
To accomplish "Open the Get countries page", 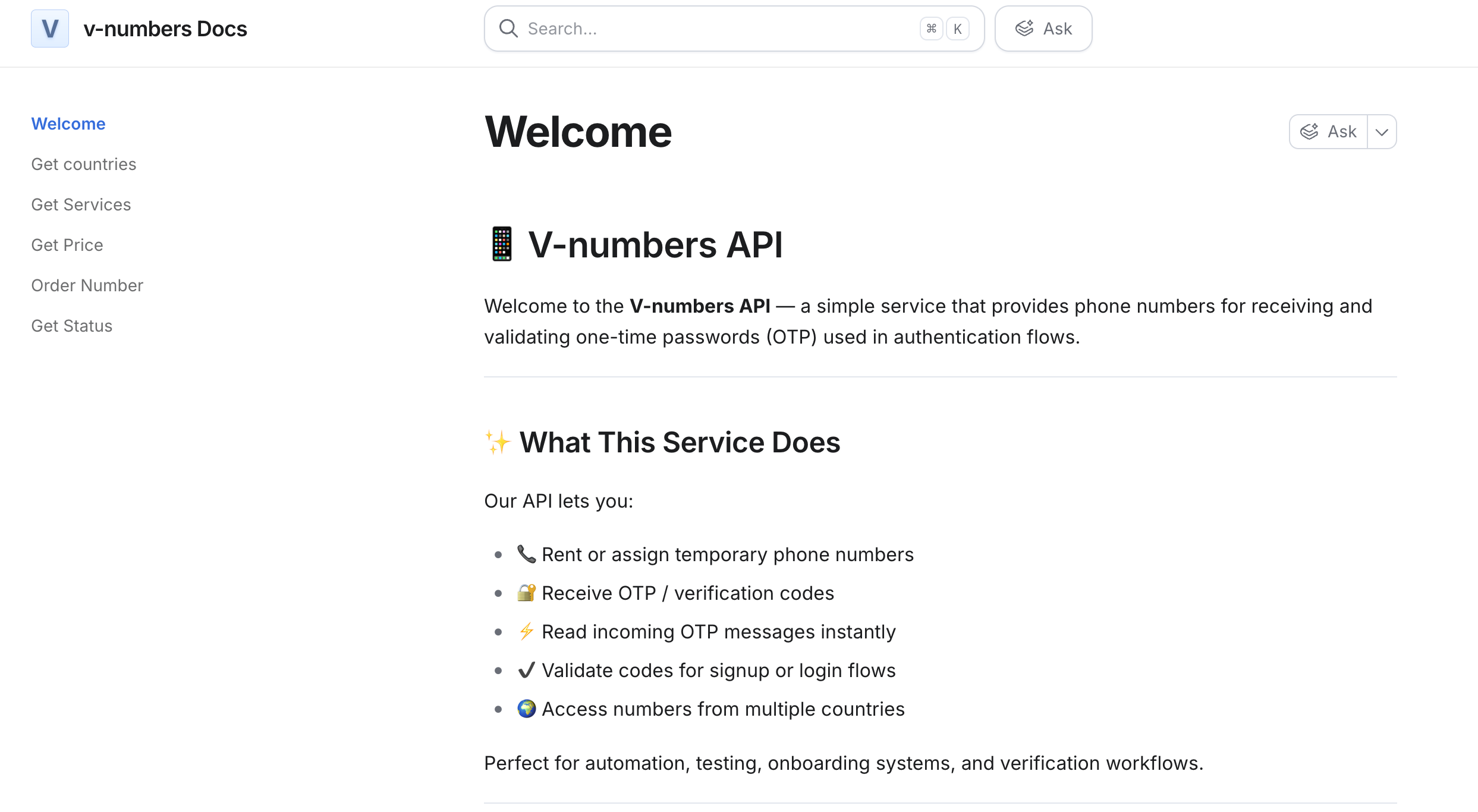I will [x=84, y=164].
